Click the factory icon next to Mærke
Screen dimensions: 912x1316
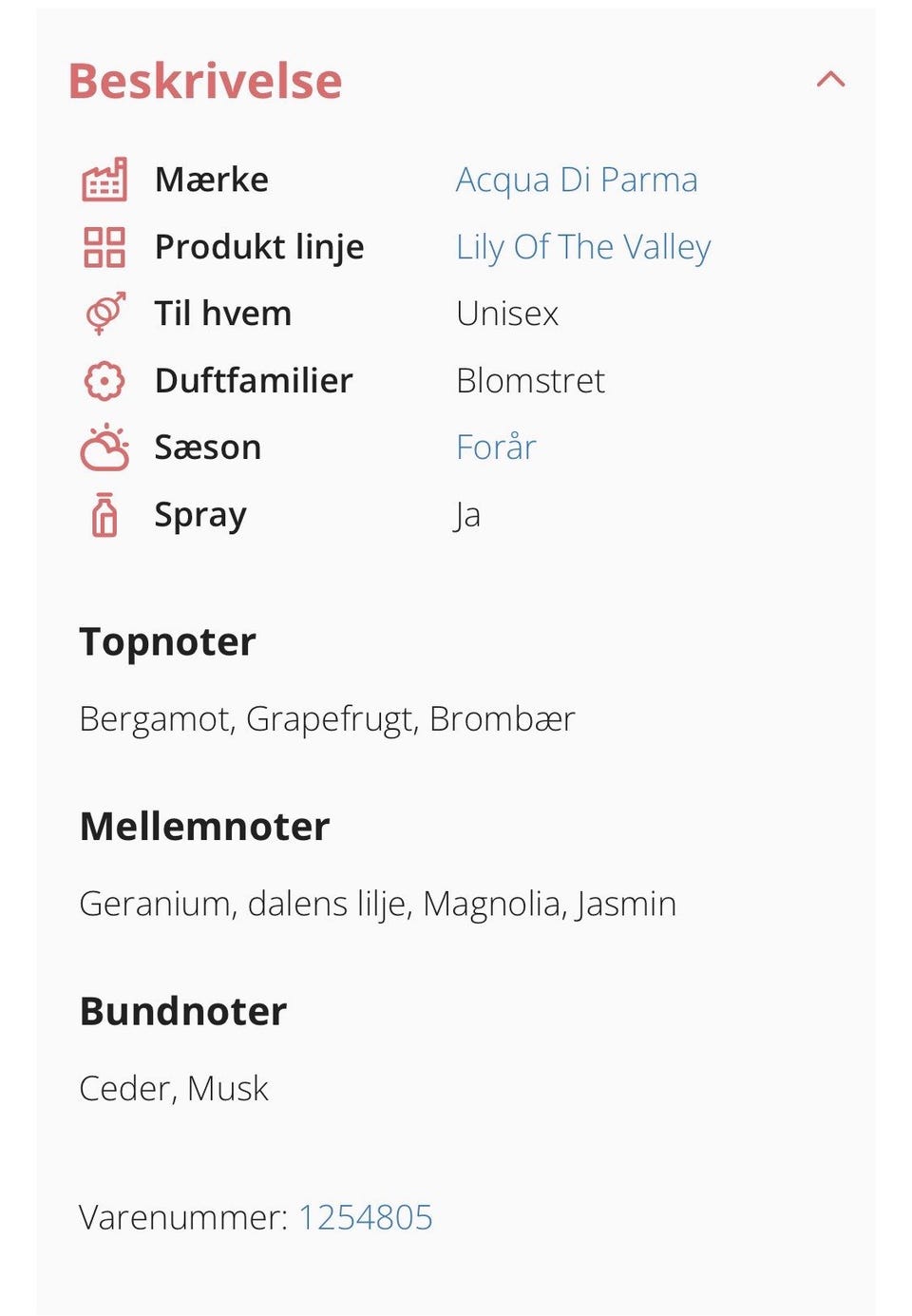[104, 180]
